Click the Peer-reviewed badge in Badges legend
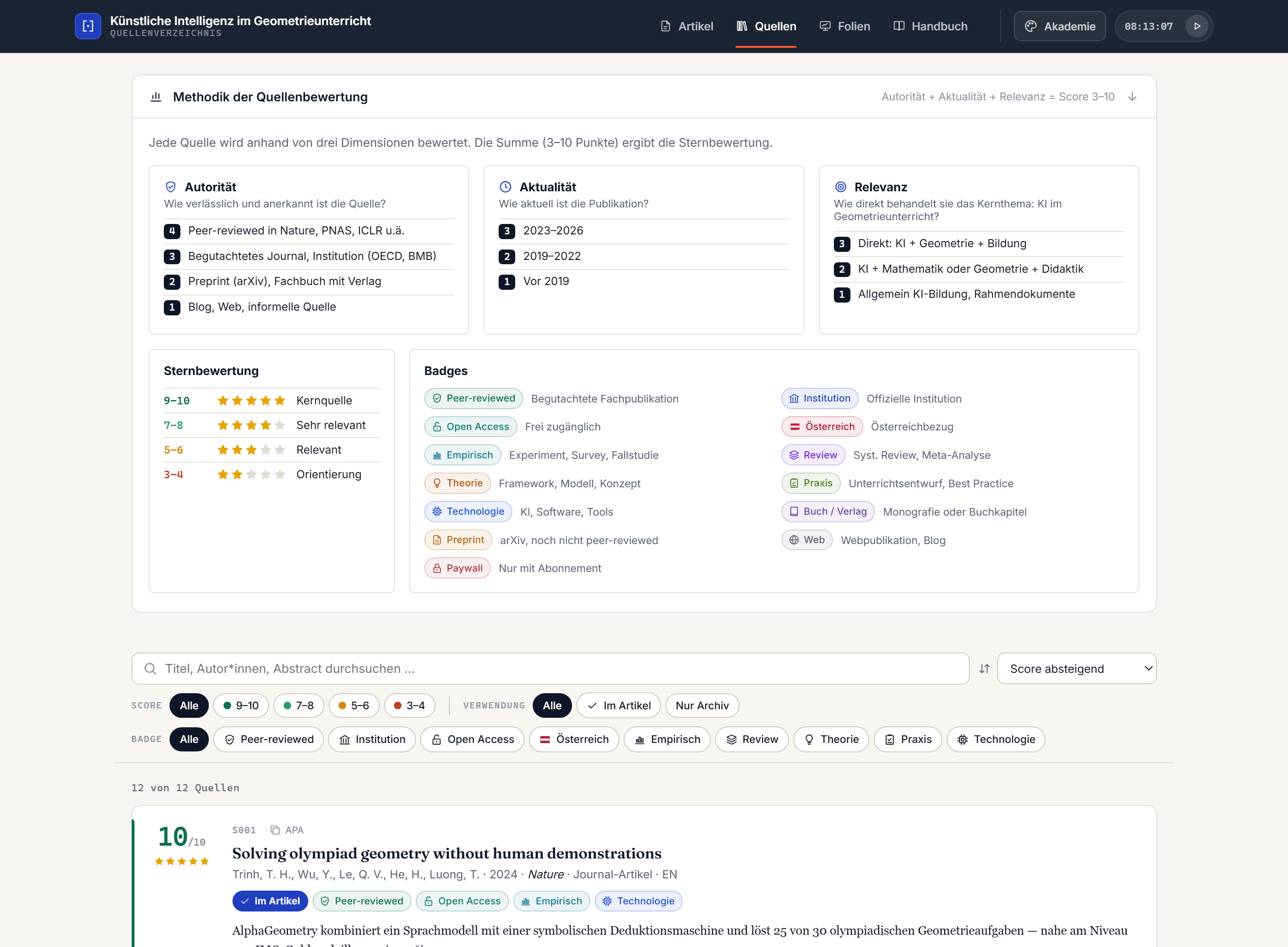The height and width of the screenshot is (947, 1288). pos(474,398)
